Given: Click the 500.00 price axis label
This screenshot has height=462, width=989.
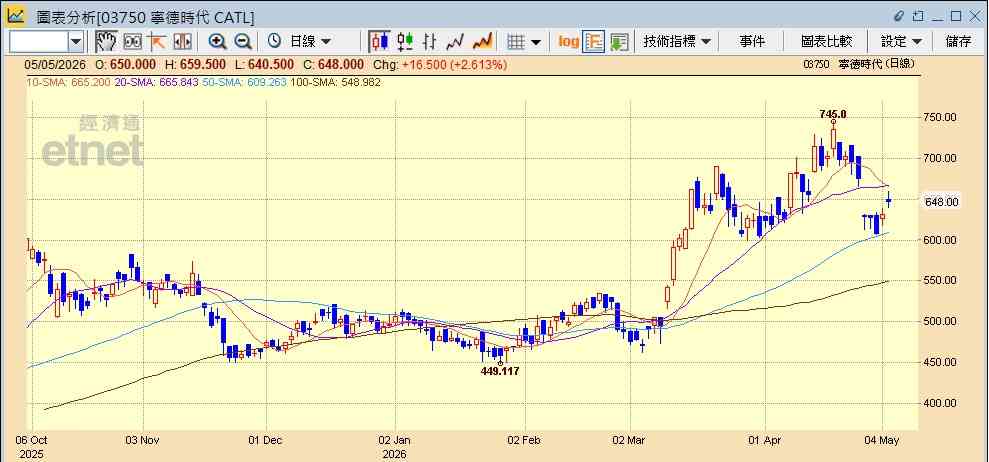Looking at the screenshot, I should click(x=942, y=321).
